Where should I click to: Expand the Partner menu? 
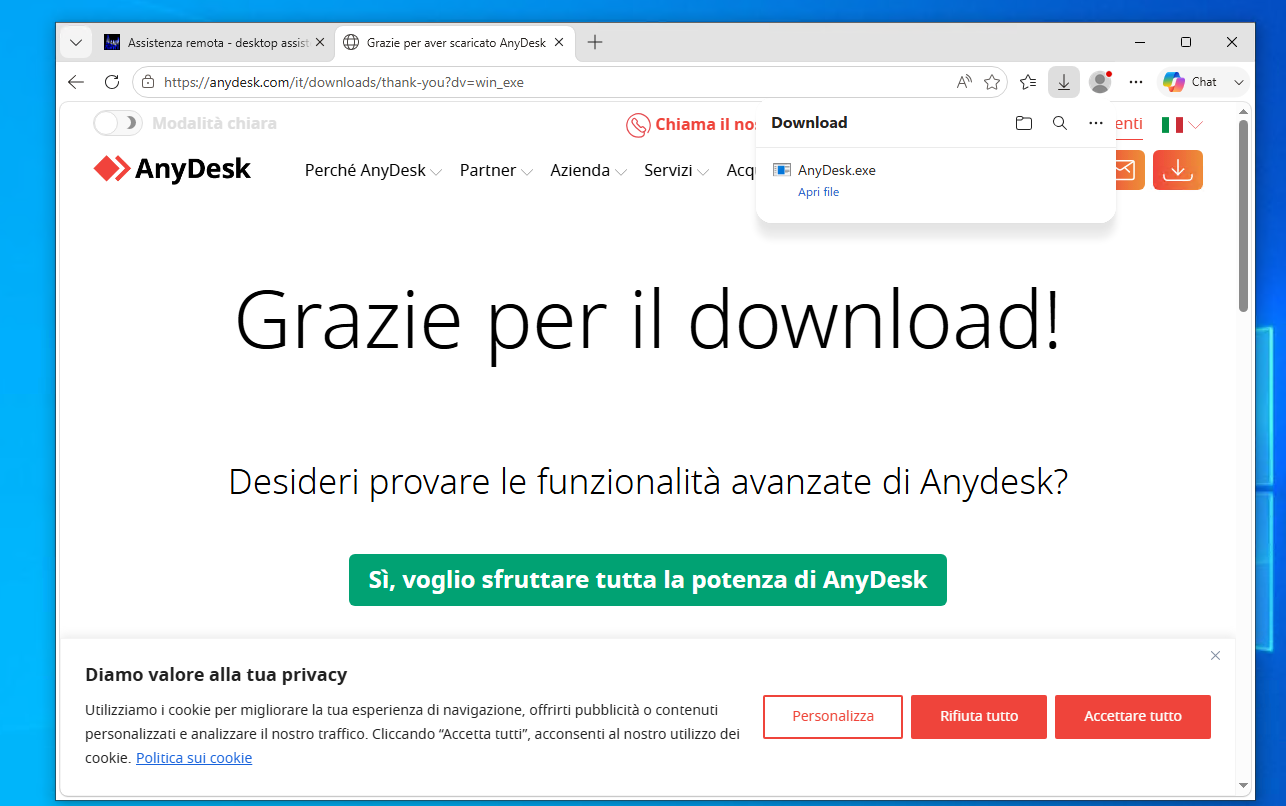point(496,170)
